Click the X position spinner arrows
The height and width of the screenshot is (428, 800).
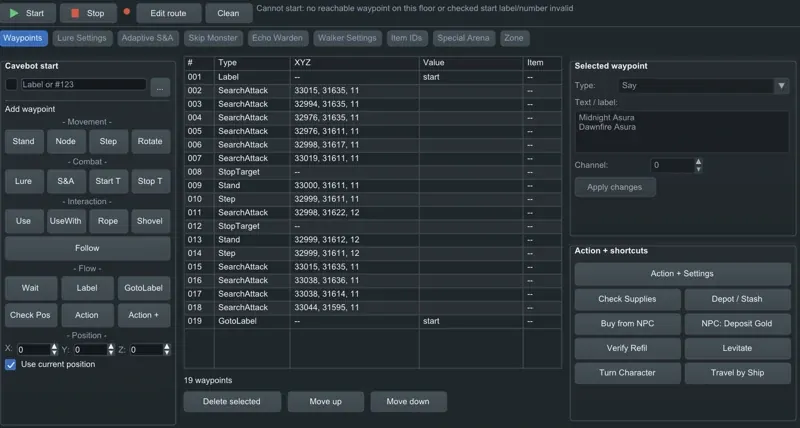[54, 349]
